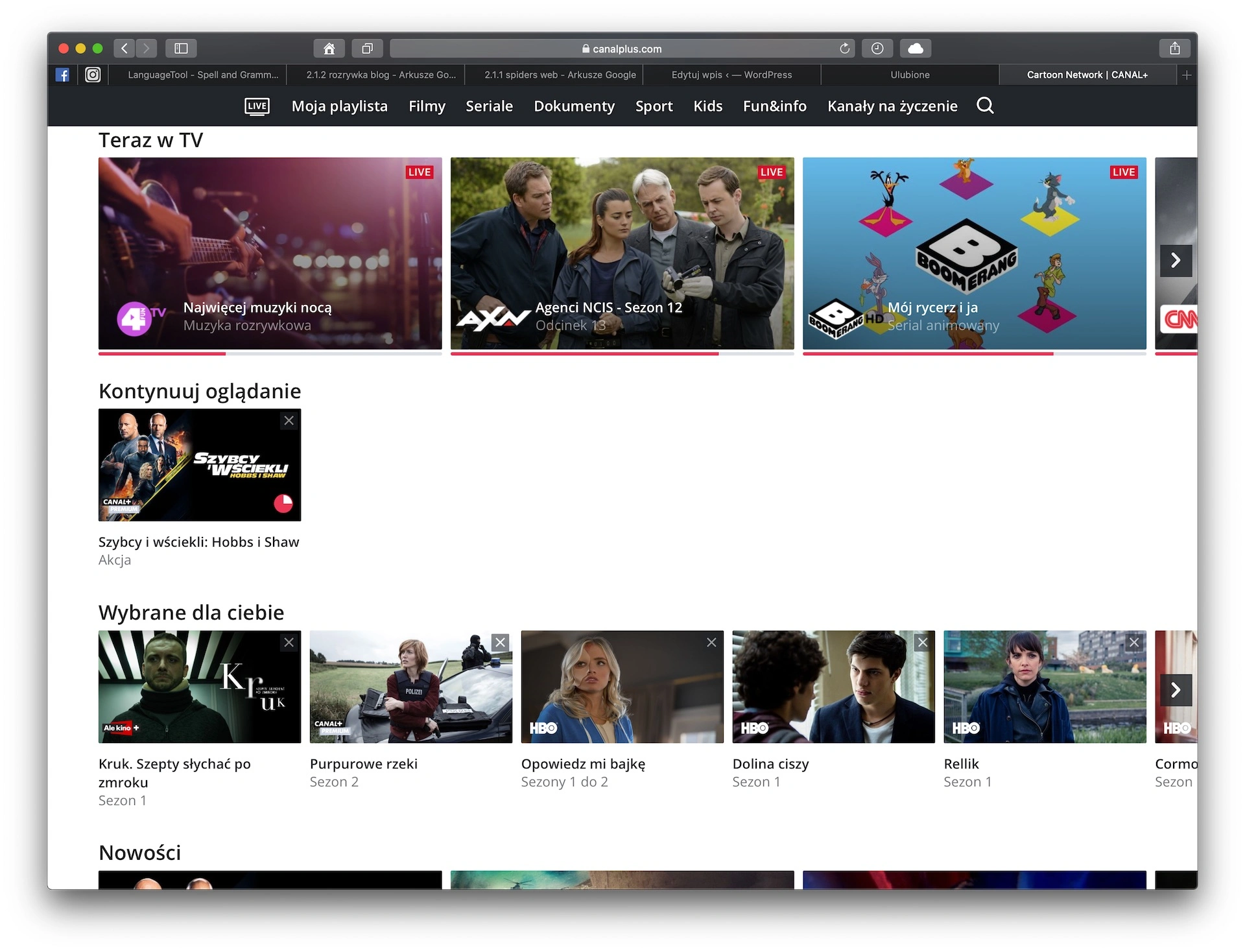The width and height of the screenshot is (1245, 952).
Task: Reload the canalplus.com page
Action: coord(844,49)
